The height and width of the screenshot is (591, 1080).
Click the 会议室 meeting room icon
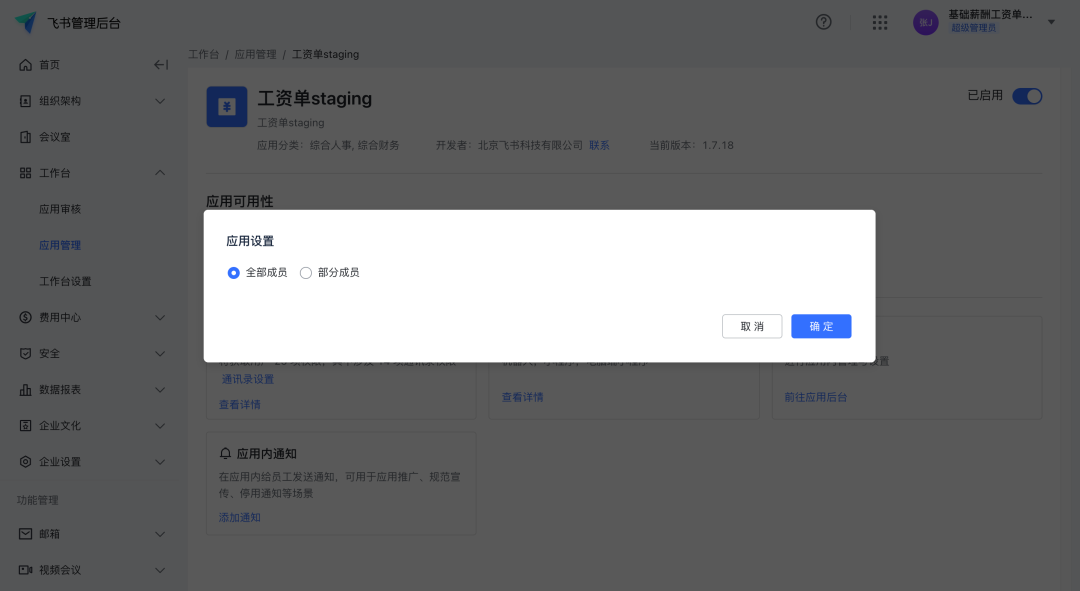25,136
